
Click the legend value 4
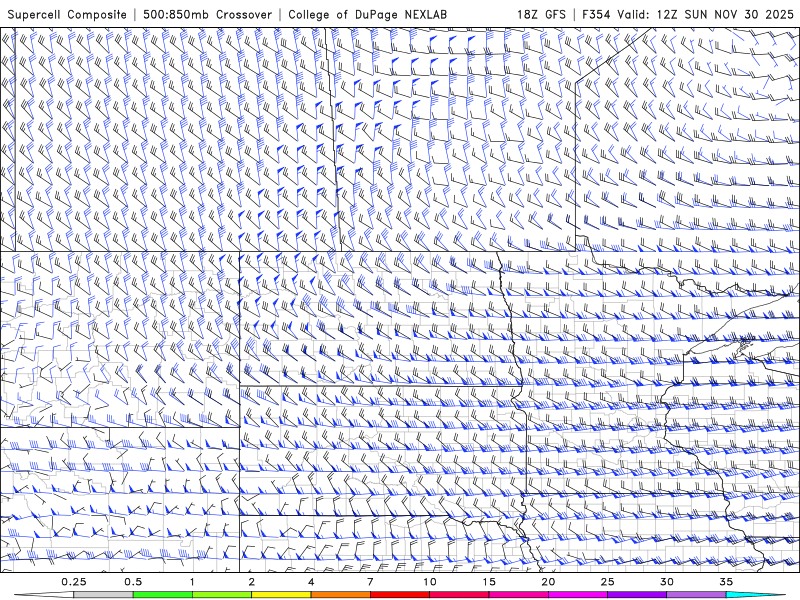point(311,582)
